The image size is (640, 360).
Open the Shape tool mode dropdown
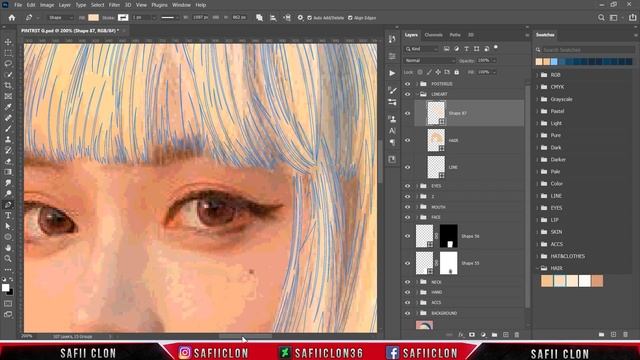61,18
